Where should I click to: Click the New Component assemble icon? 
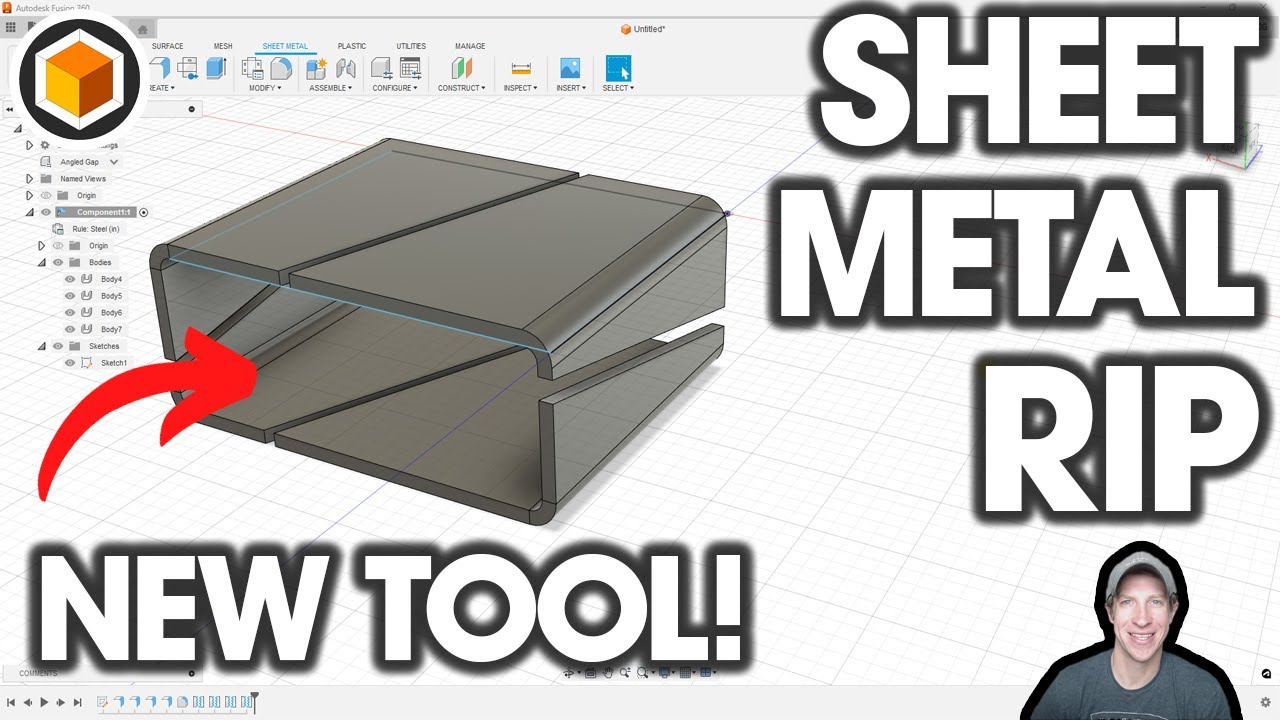pyautogui.click(x=317, y=68)
